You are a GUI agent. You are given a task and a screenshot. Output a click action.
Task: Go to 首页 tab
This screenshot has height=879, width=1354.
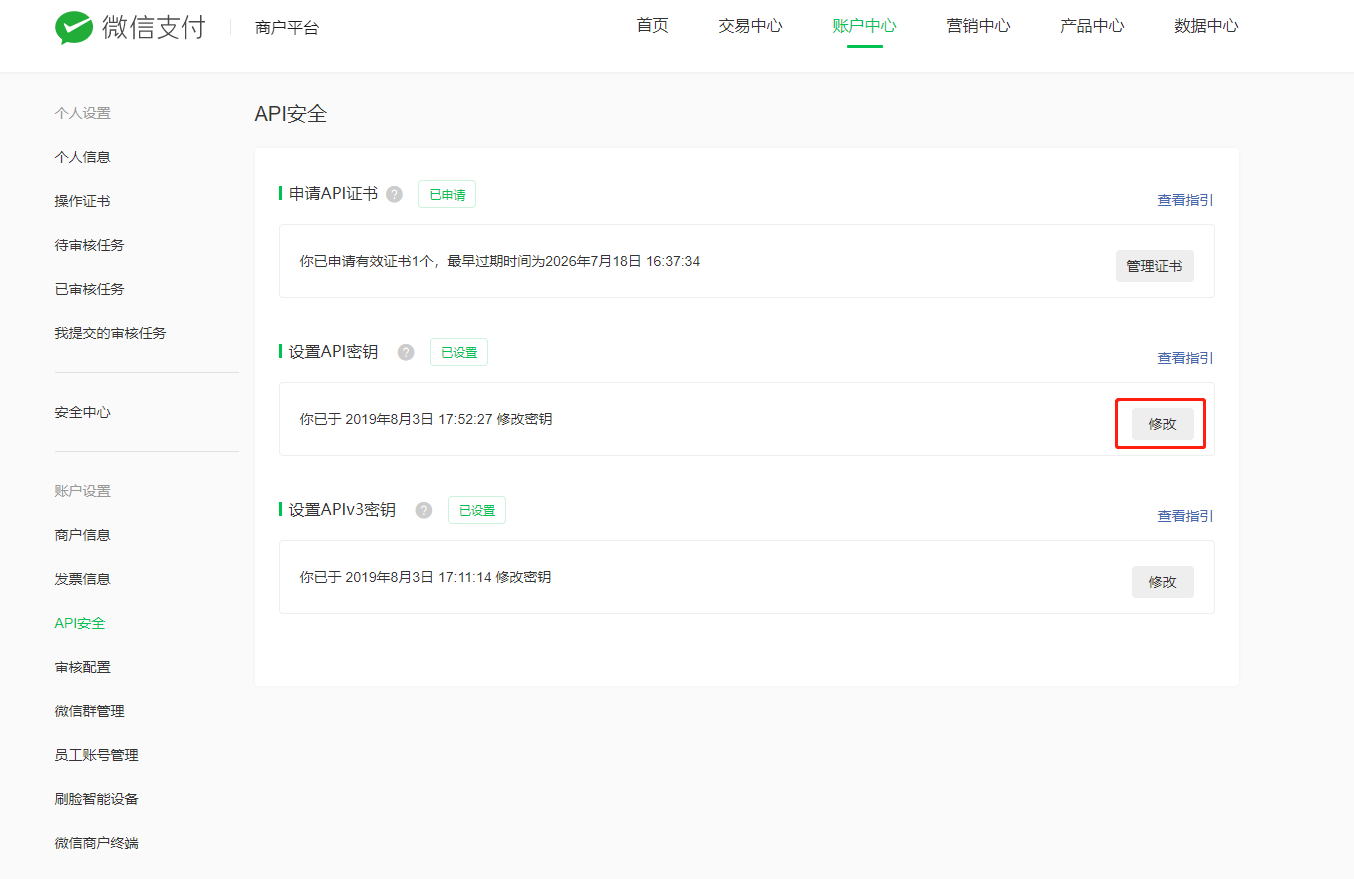[652, 26]
